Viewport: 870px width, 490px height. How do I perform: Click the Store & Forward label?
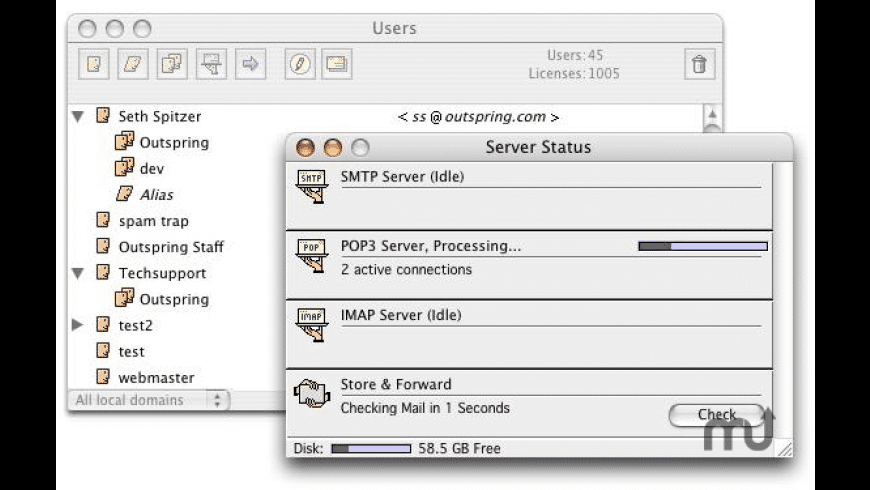396,384
